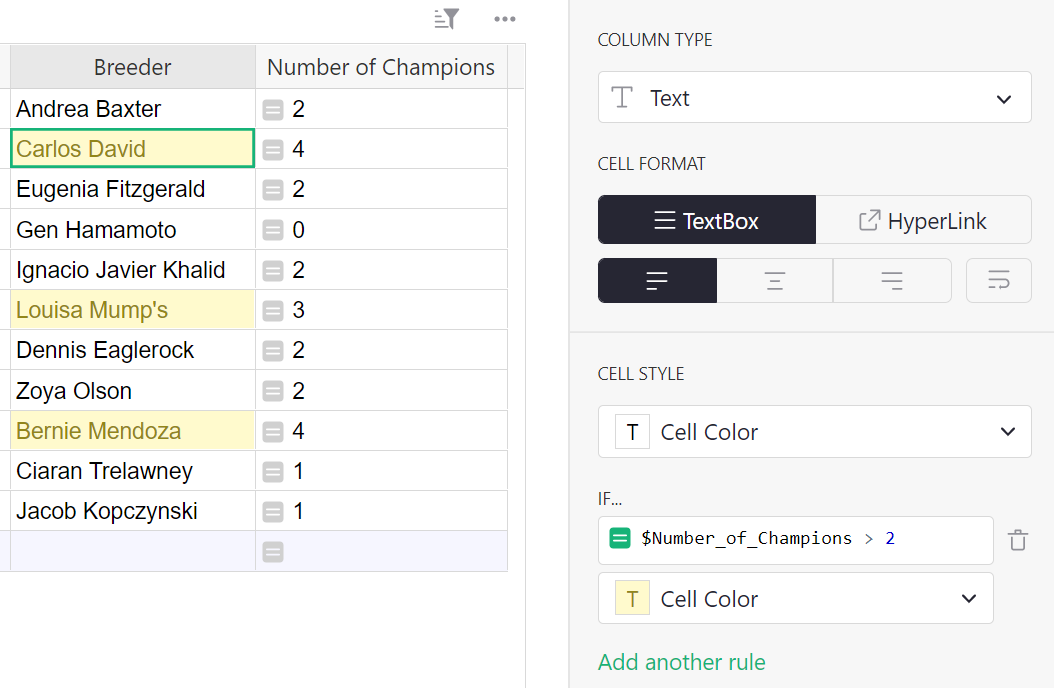
Task: Click the Add another rule link
Action: [x=681, y=662]
